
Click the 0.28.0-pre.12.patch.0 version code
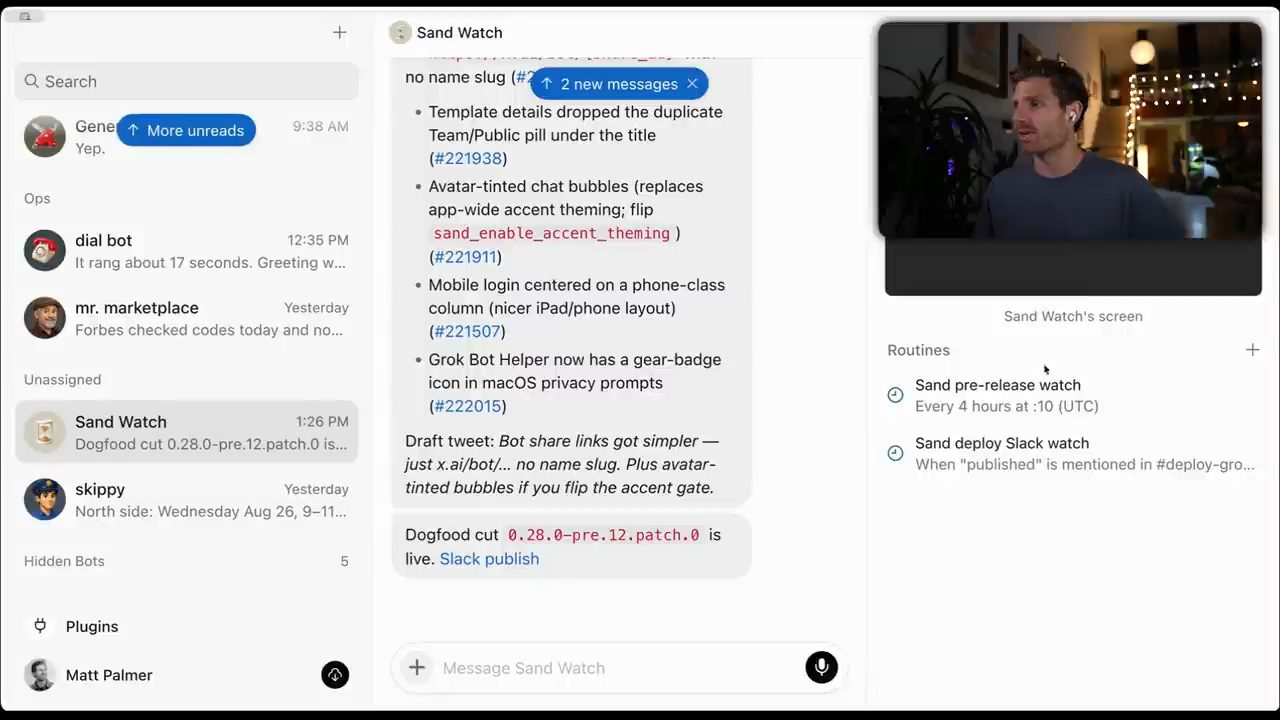(x=603, y=535)
